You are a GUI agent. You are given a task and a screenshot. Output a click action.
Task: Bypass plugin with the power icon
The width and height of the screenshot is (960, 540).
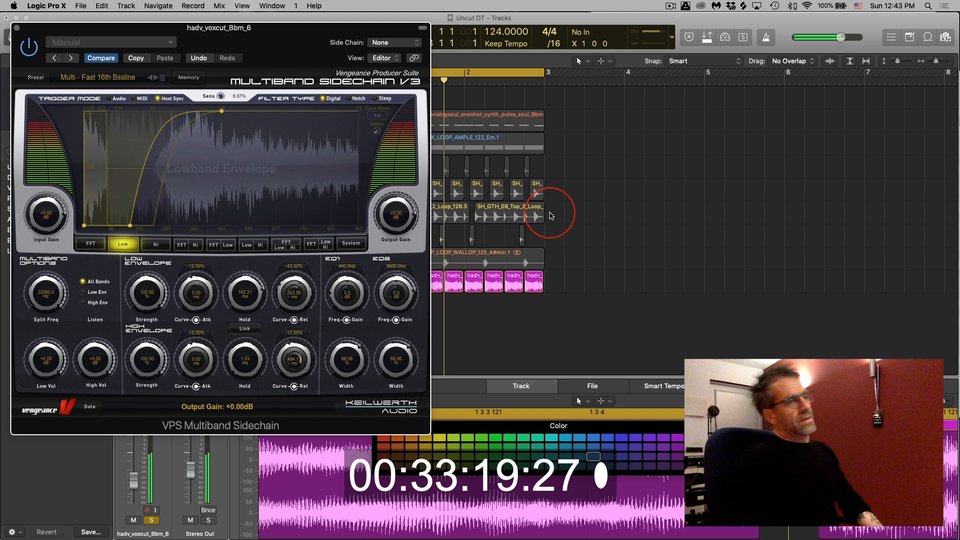pyautogui.click(x=29, y=47)
